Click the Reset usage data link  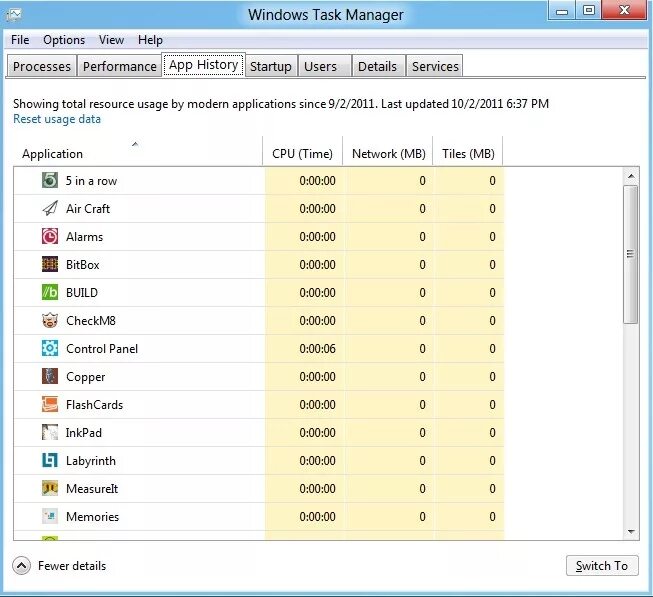coord(57,119)
